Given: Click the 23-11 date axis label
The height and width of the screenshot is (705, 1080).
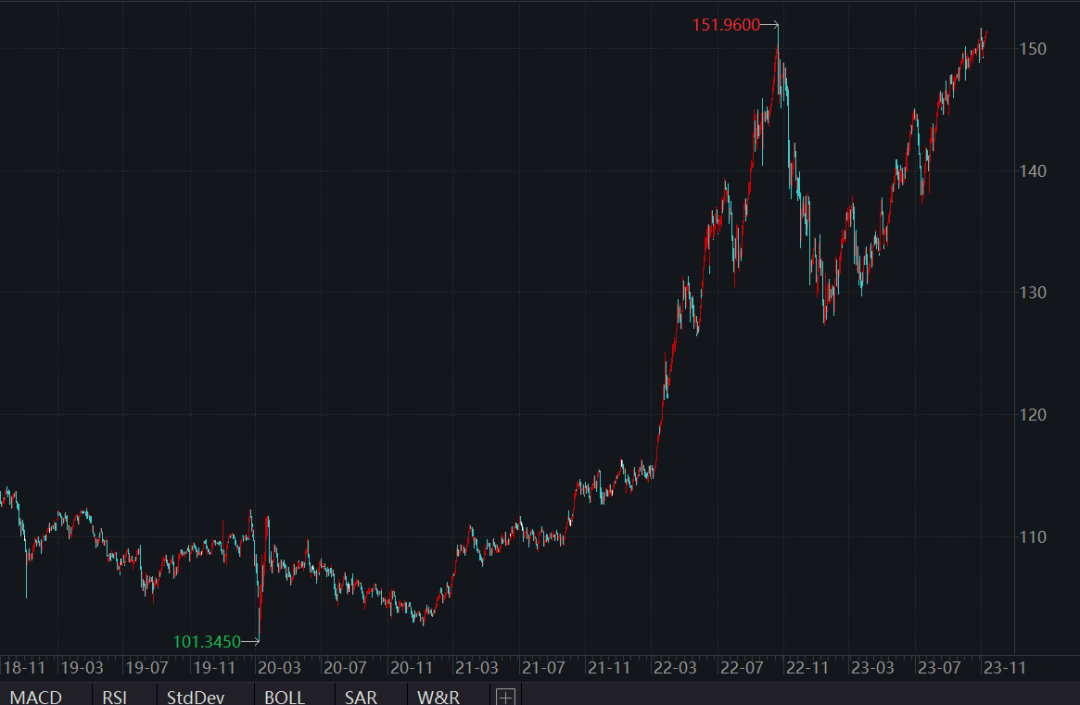Looking at the screenshot, I should (x=1004, y=668).
